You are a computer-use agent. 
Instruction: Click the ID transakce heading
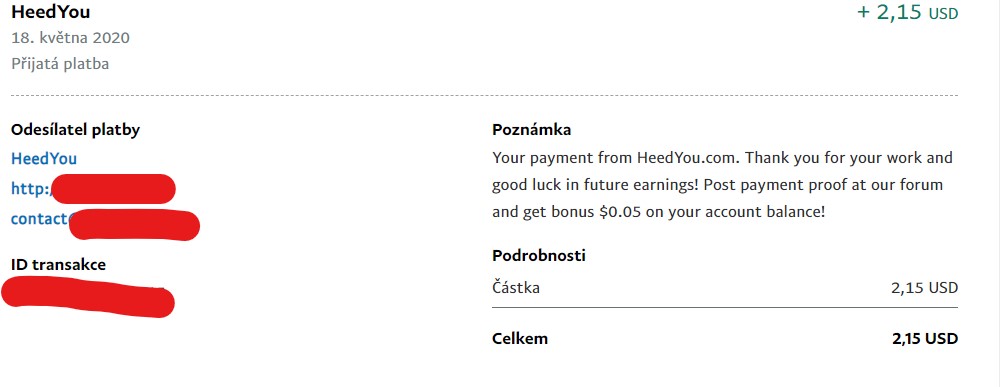[x=58, y=264]
